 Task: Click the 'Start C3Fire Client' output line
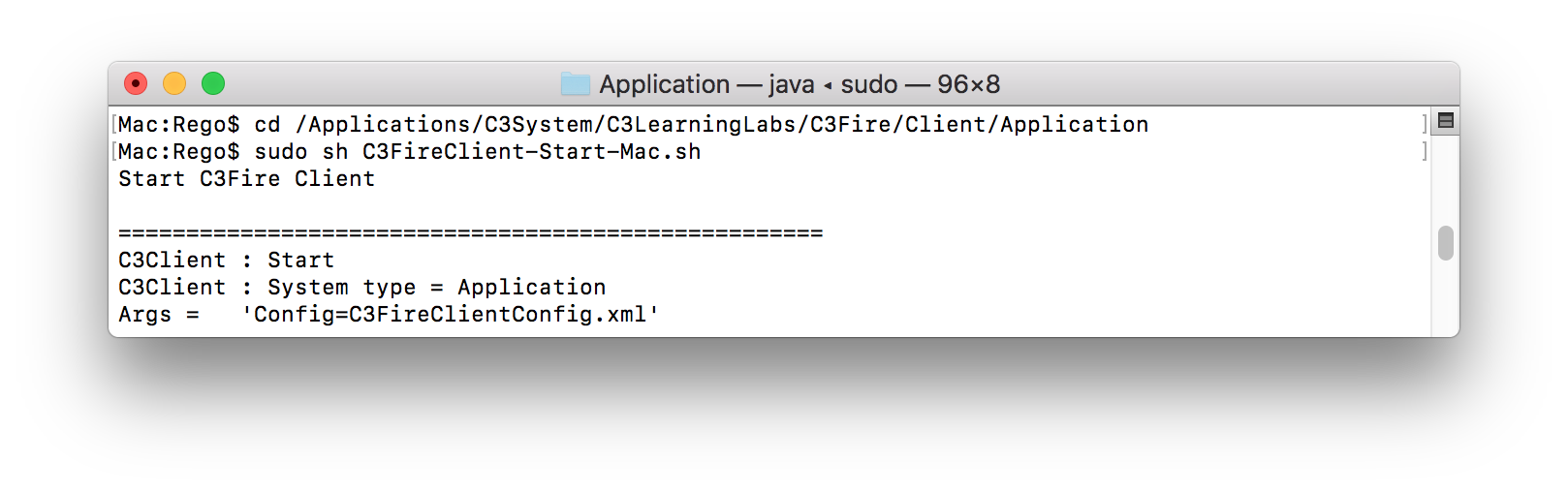pos(246,179)
